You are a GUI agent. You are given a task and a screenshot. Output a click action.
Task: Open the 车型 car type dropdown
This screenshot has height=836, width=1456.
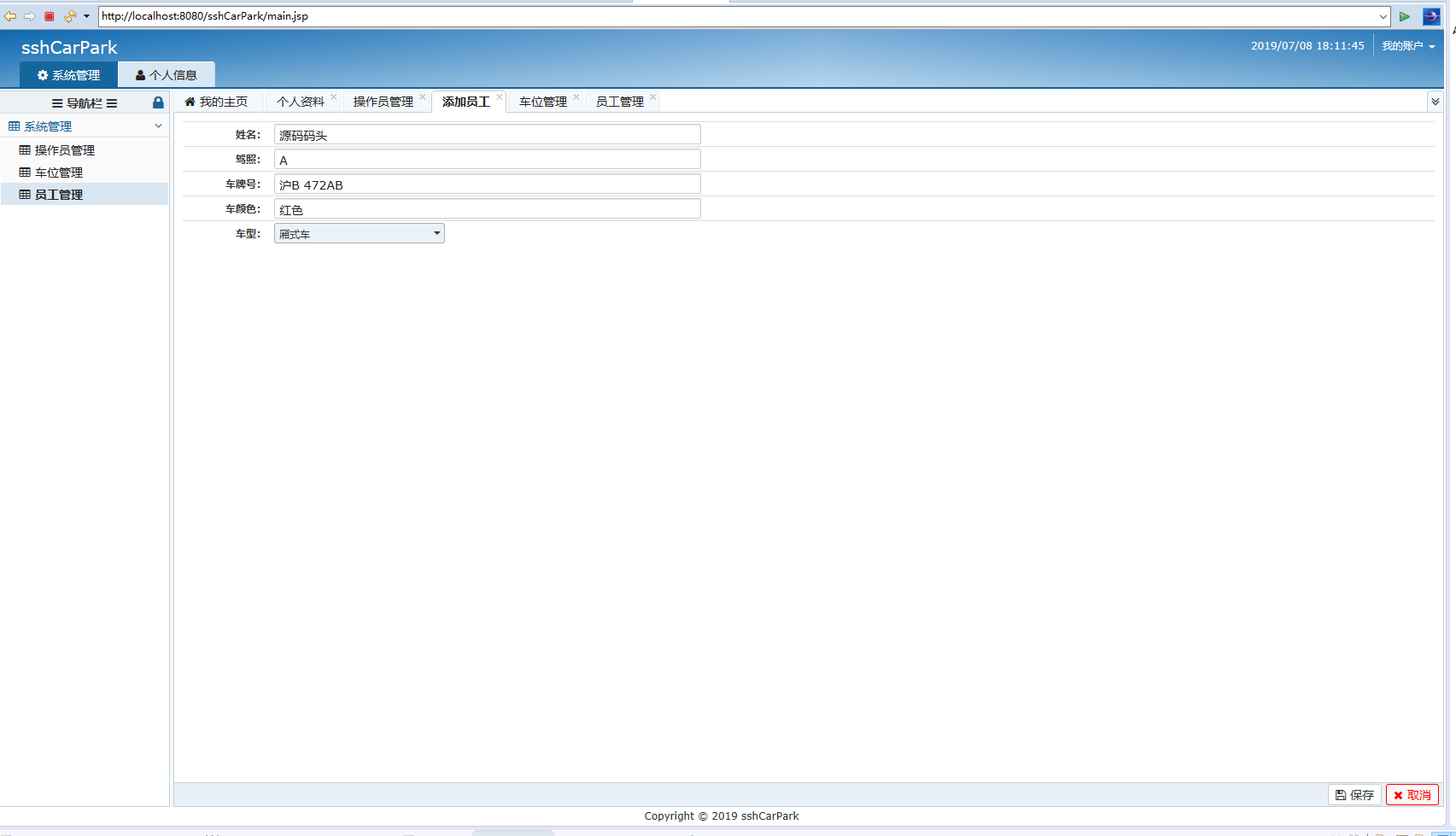click(x=360, y=234)
